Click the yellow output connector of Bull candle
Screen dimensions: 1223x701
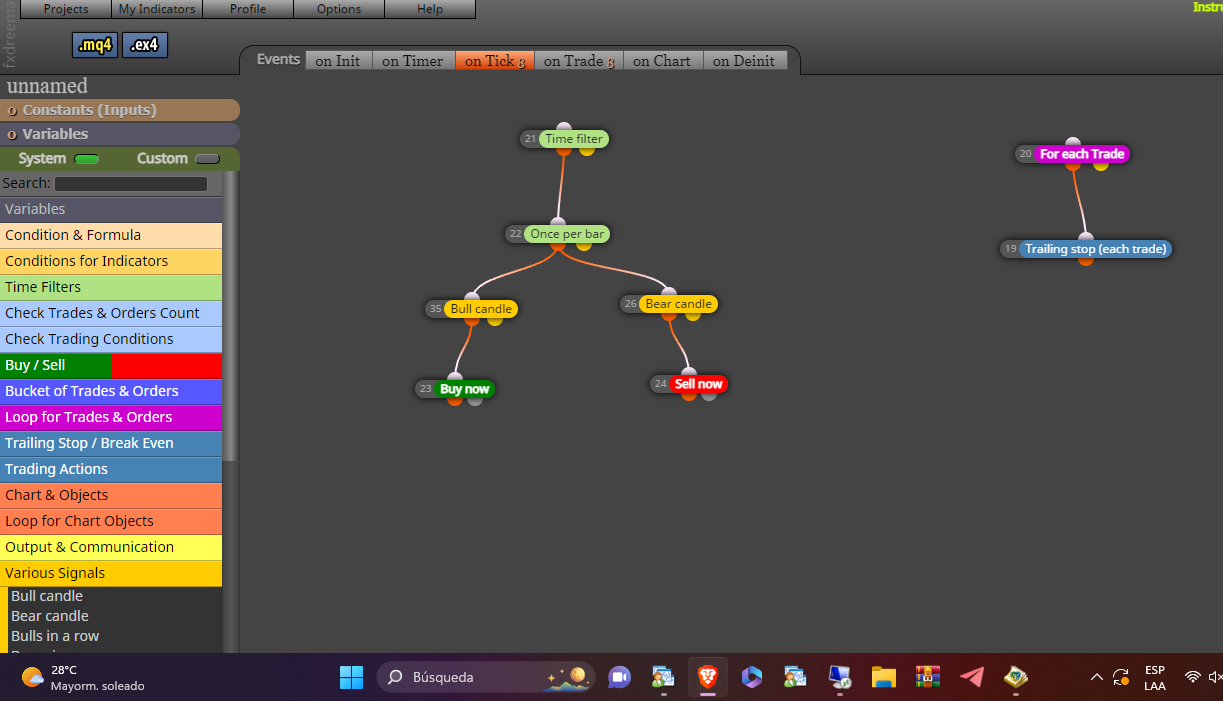coord(494,320)
